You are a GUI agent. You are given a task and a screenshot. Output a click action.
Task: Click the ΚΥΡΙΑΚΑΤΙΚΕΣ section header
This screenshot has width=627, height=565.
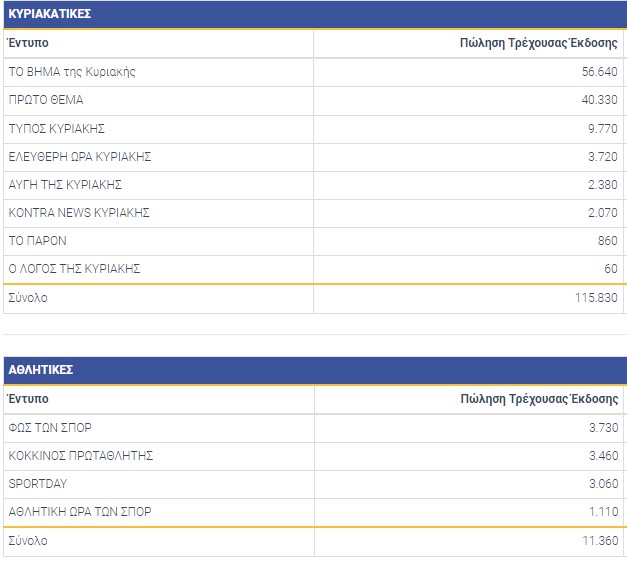click(x=50, y=14)
